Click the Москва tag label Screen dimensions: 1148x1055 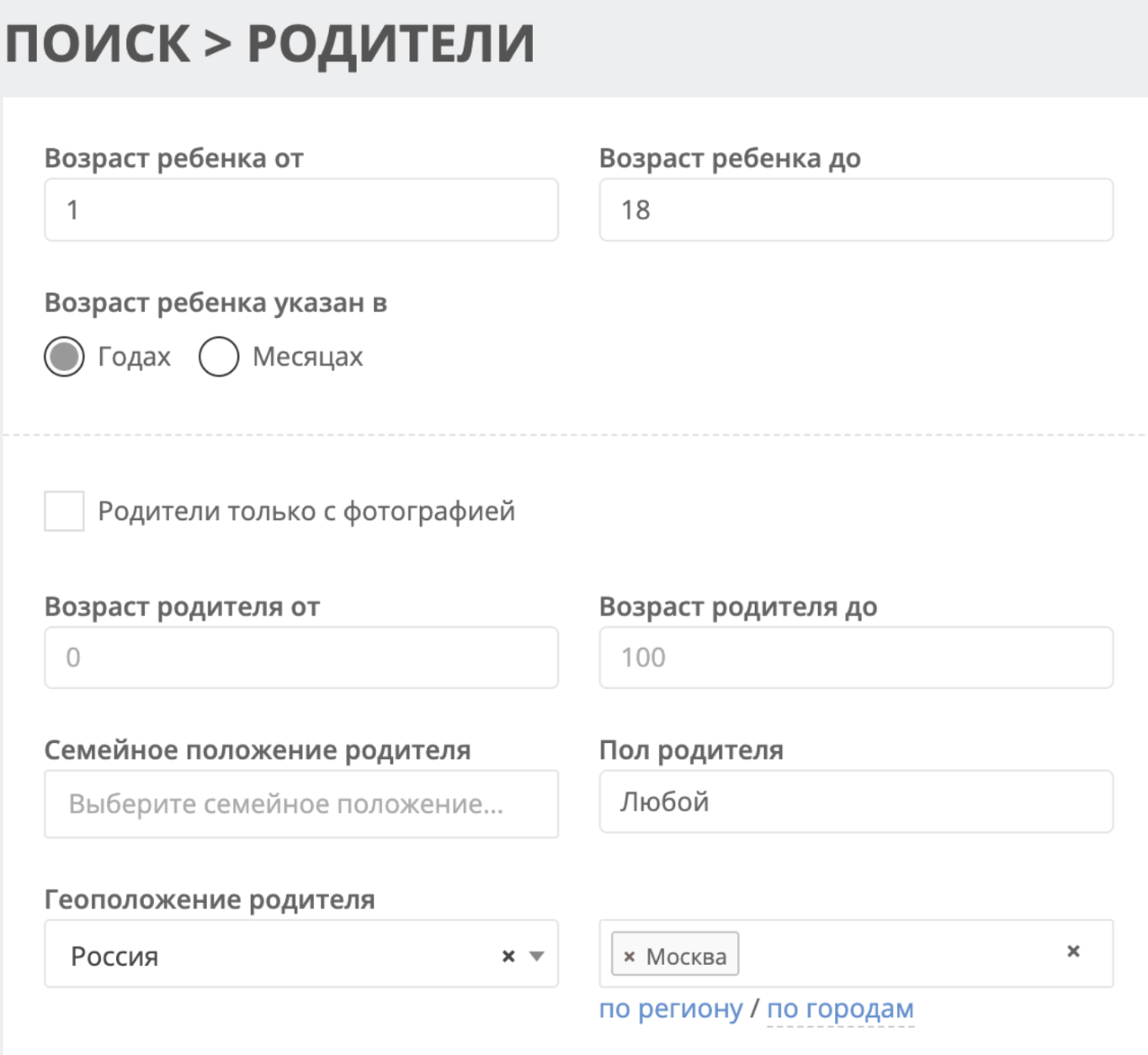[x=686, y=957]
